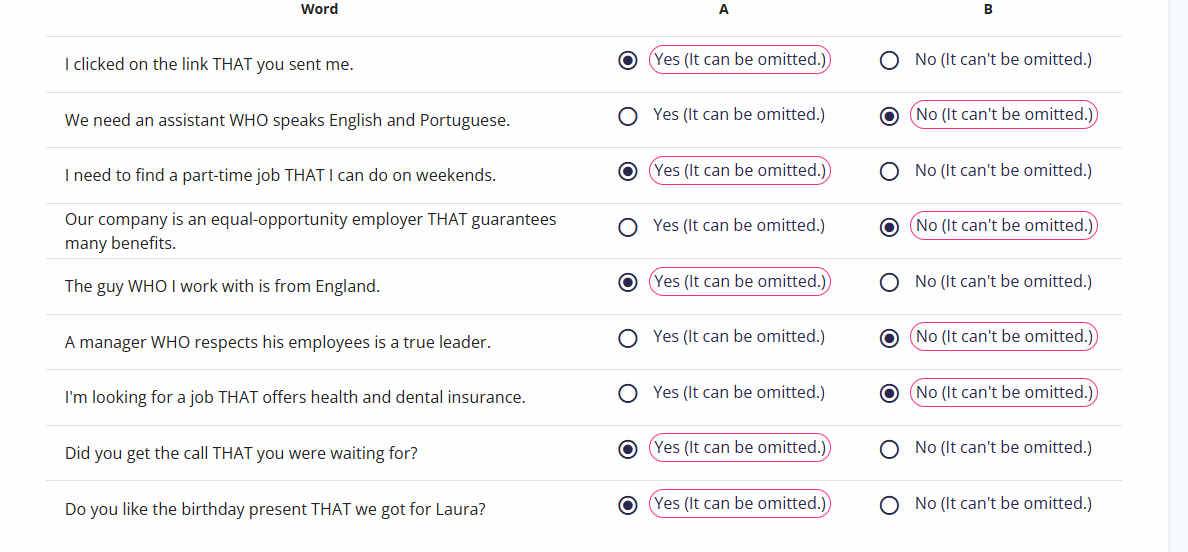The width and height of the screenshot is (1188, 552).
Task: Click selected 'Yes' radio for guy WHO I work with
Action: [627, 282]
